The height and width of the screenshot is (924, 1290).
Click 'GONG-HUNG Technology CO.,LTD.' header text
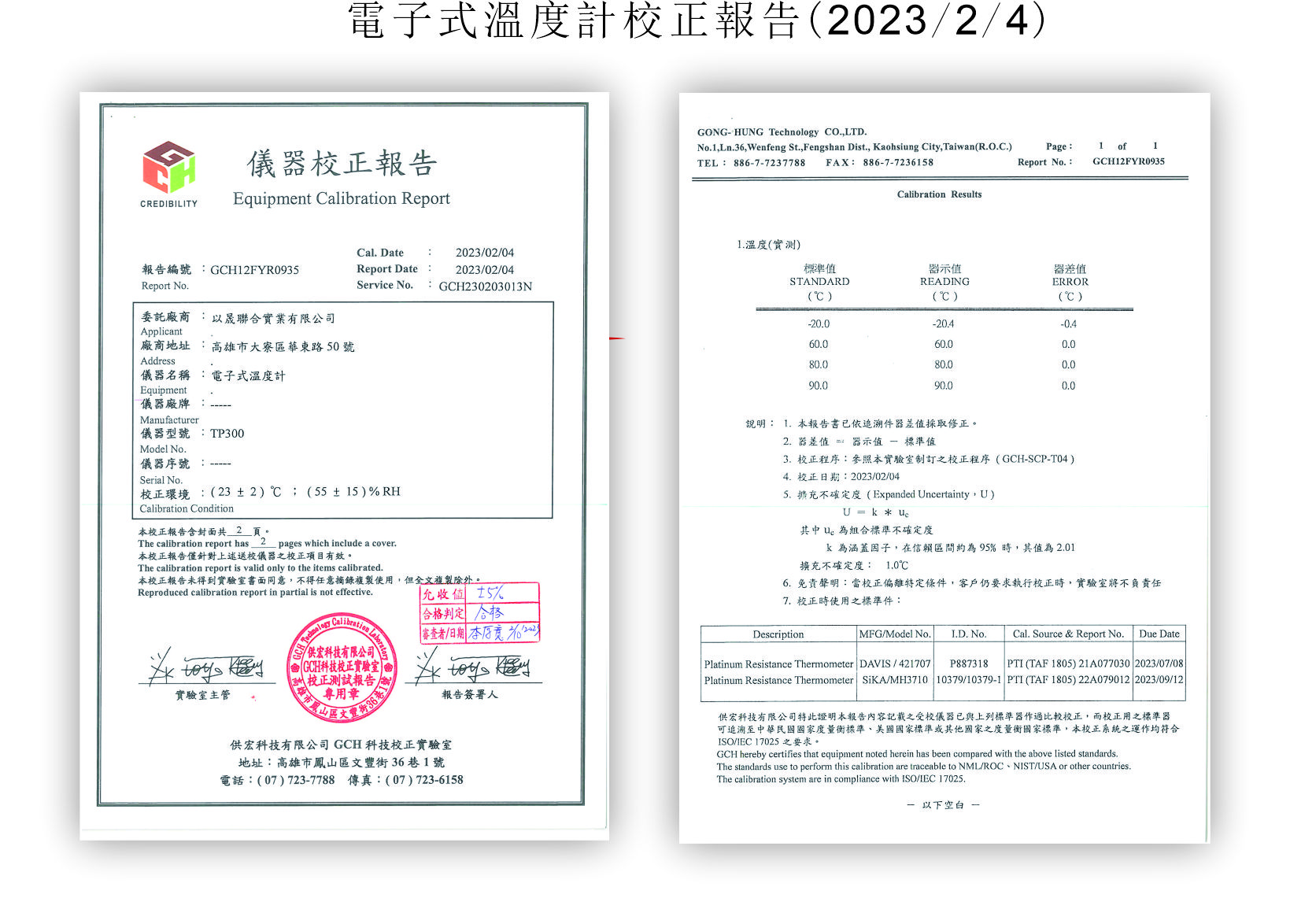(782, 132)
